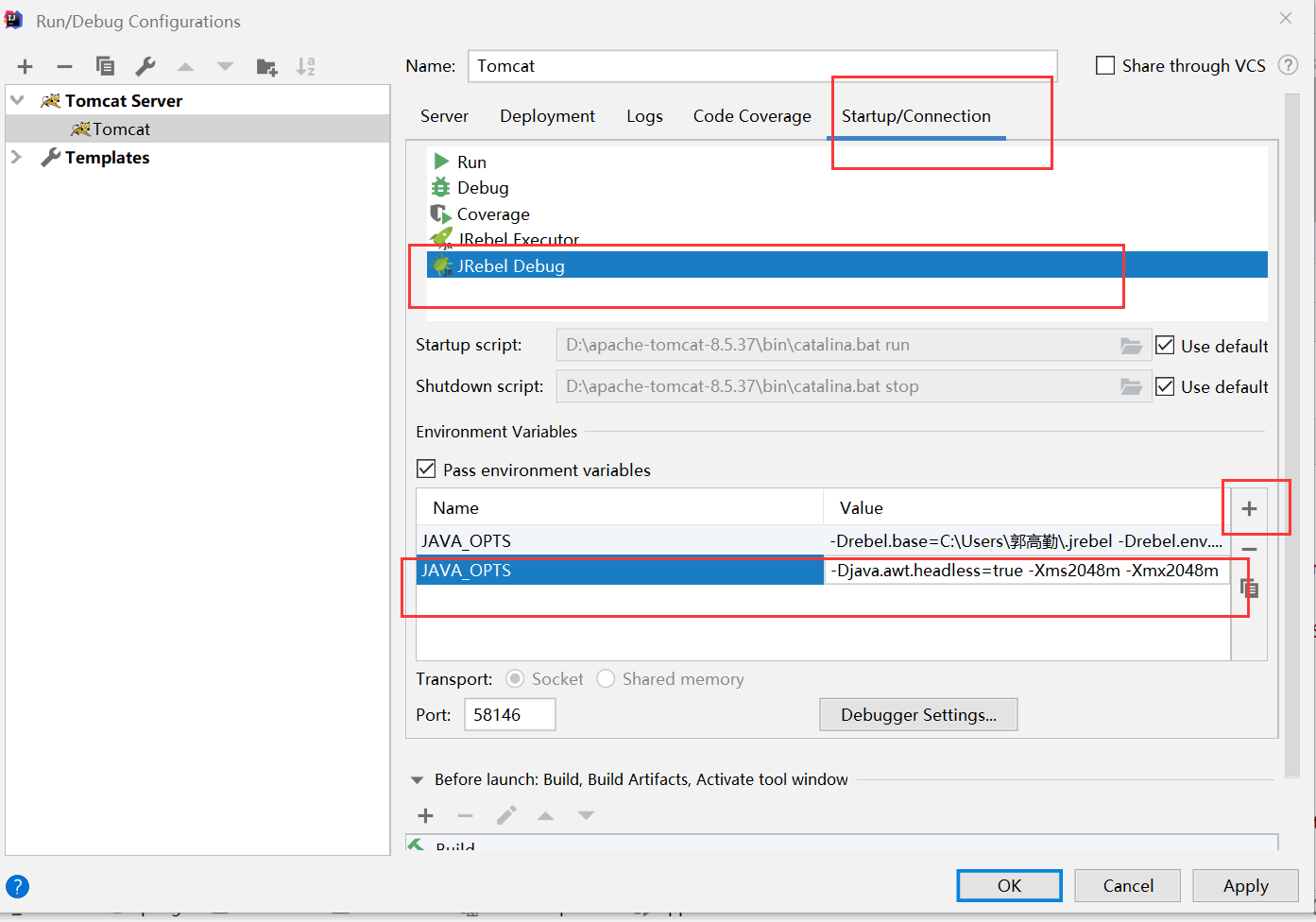This screenshot has width=1316, height=922.
Task: Click the Name input field
Action: tap(762, 66)
